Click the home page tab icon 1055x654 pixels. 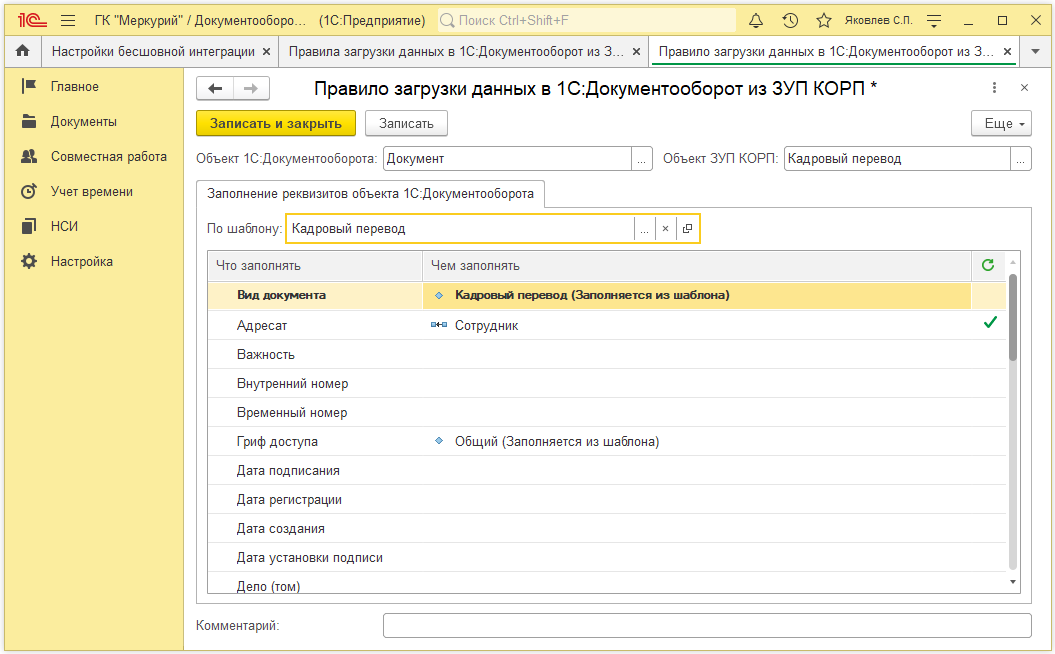pyautogui.click(x=22, y=51)
